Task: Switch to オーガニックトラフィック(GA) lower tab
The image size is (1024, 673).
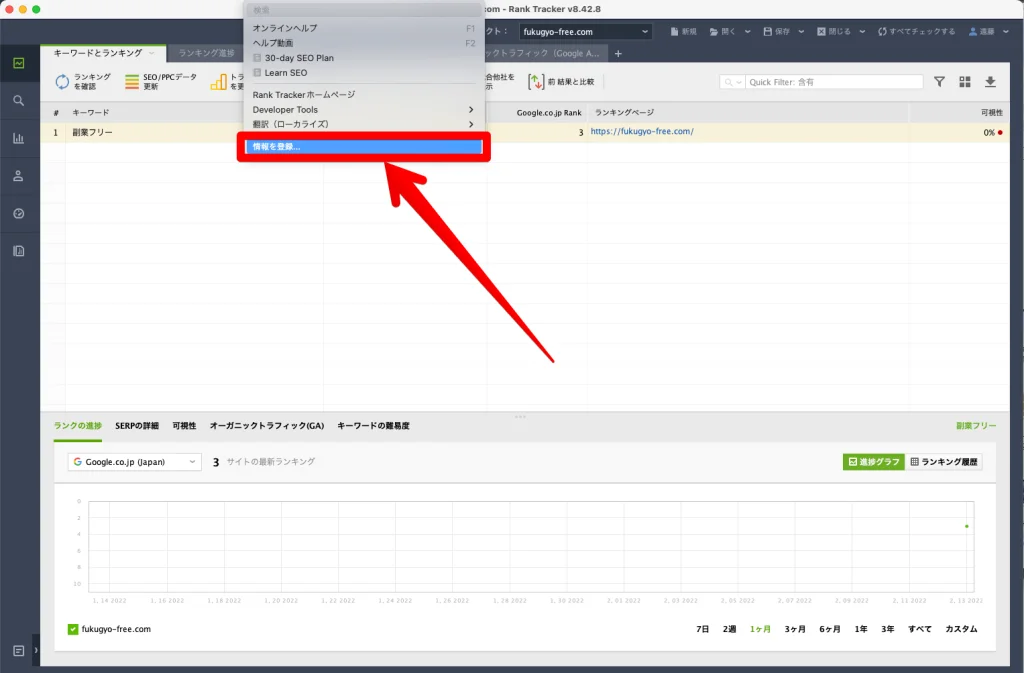Action: (266, 426)
